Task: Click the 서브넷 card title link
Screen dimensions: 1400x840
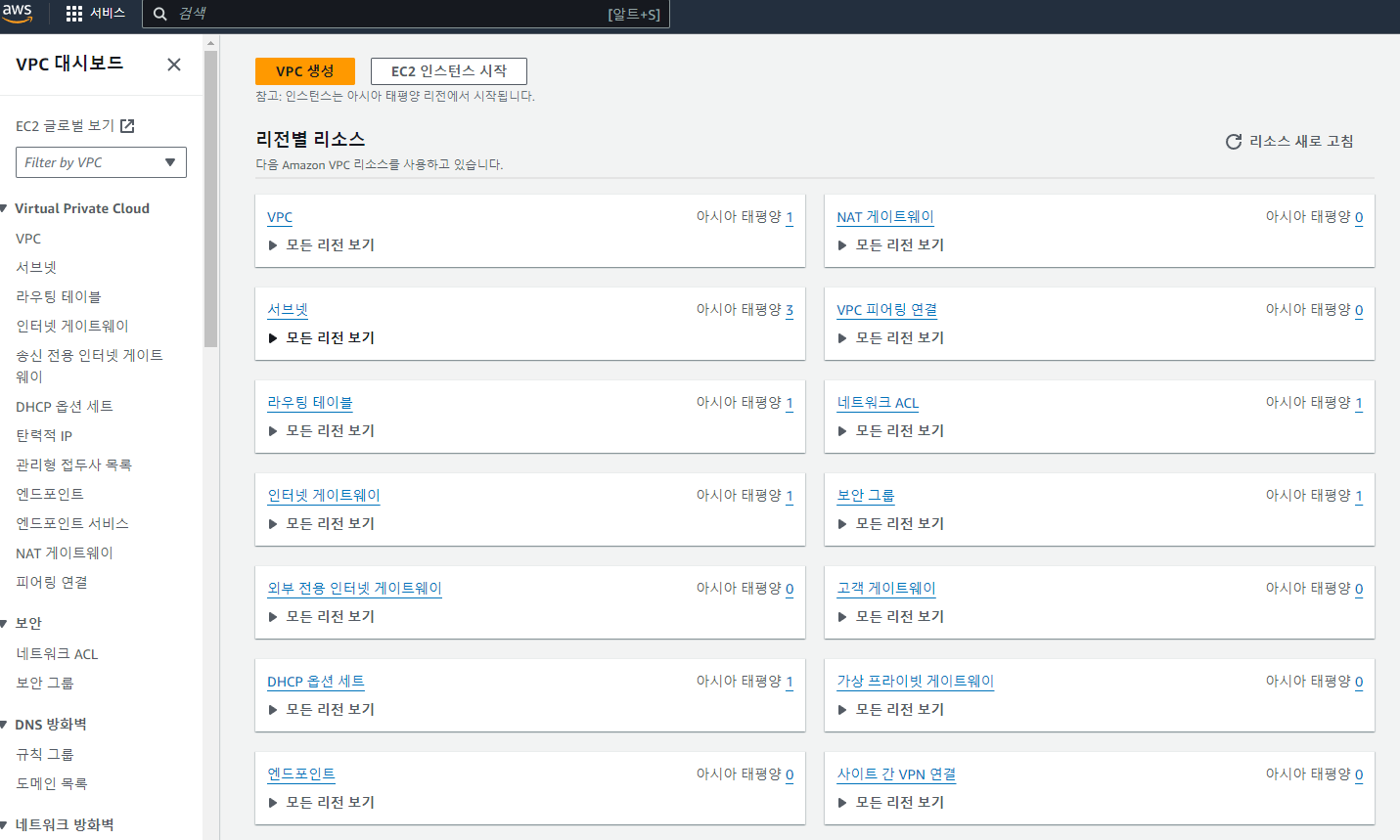Action: (x=288, y=310)
